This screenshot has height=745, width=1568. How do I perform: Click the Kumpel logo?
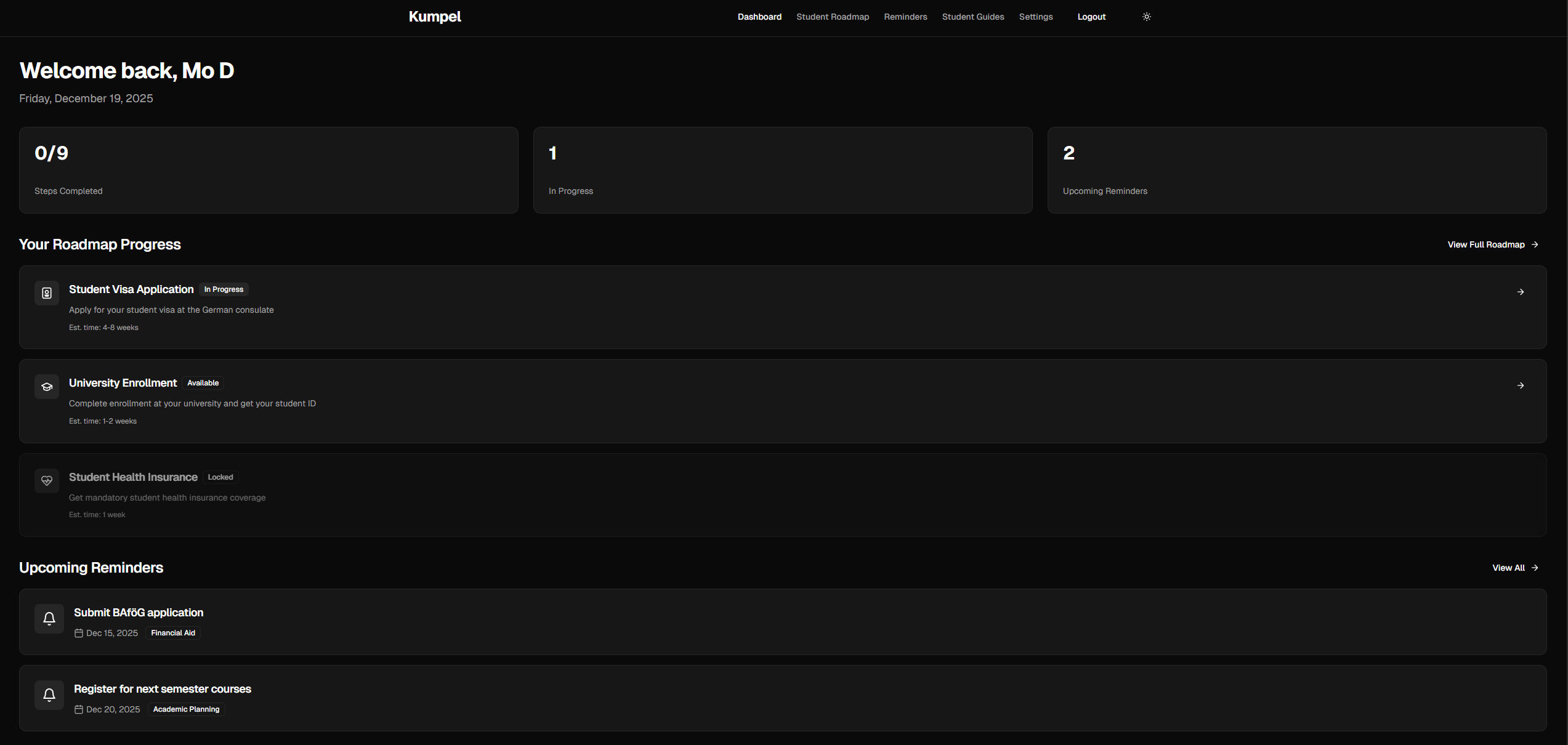pyautogui.click(x=435, y=17)
